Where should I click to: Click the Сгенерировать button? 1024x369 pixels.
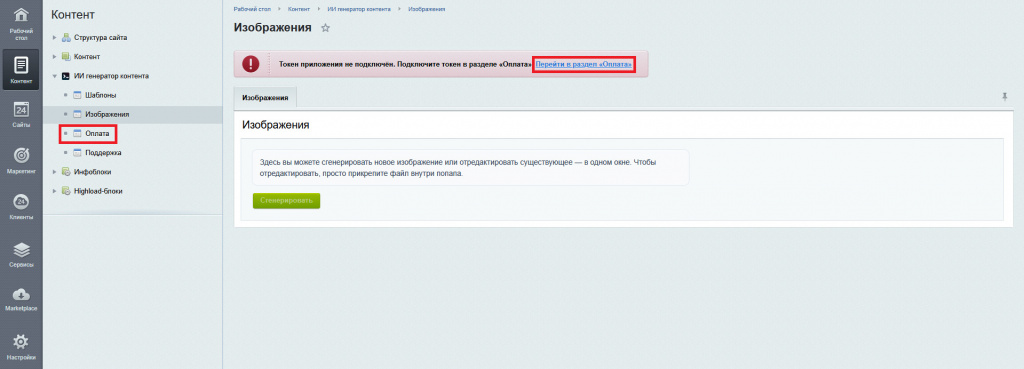(x=286, y=201)
